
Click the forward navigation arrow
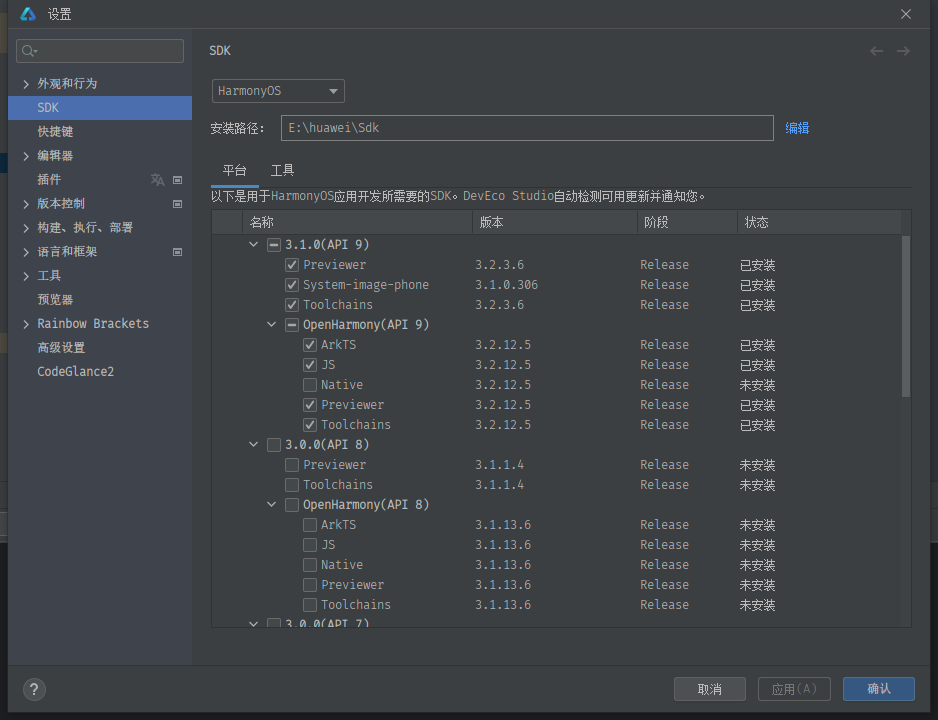click(903, 51)
